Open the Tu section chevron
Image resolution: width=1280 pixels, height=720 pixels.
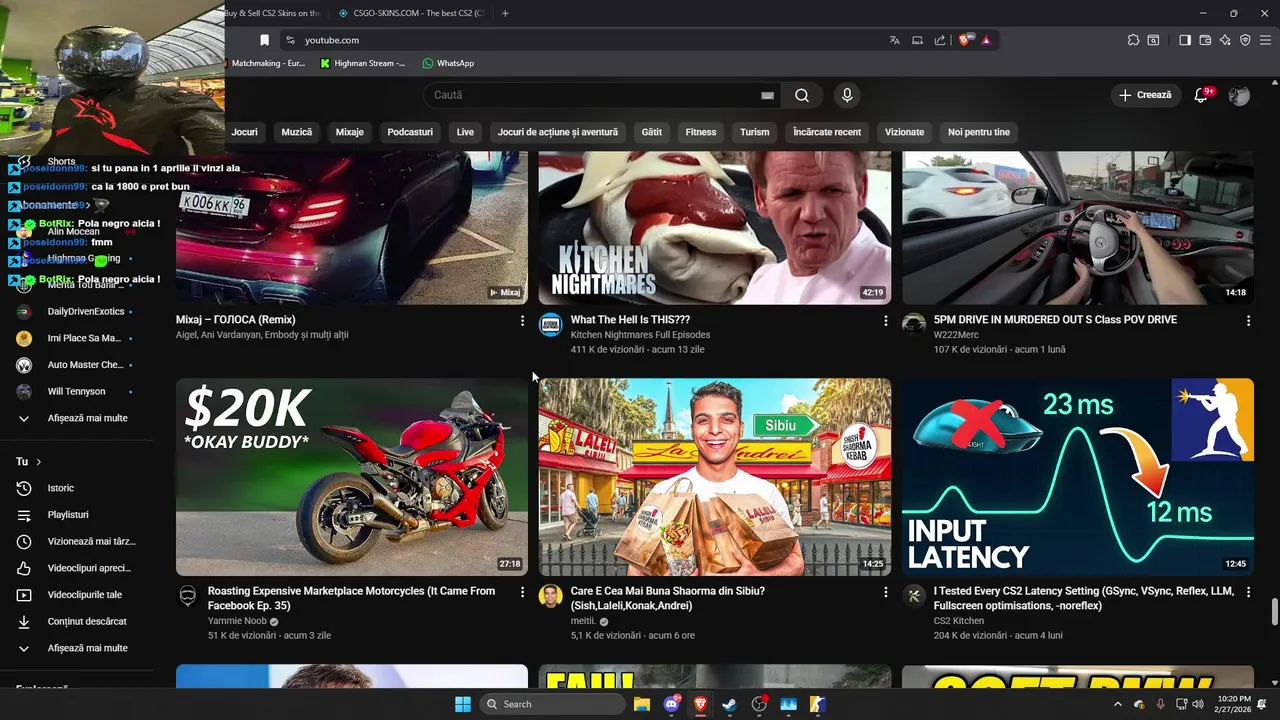pos(38,462)
